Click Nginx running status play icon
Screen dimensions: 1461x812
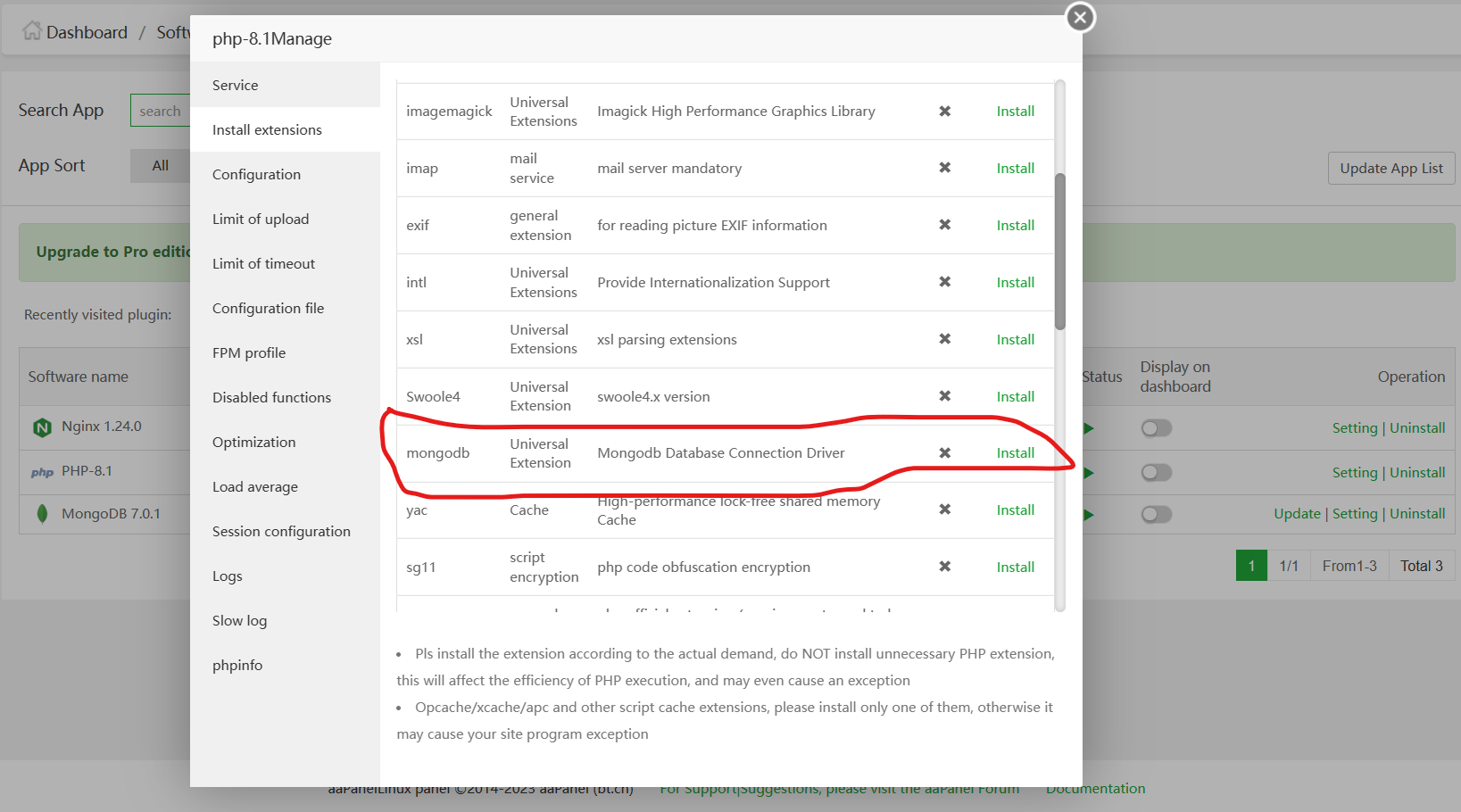1089,428
